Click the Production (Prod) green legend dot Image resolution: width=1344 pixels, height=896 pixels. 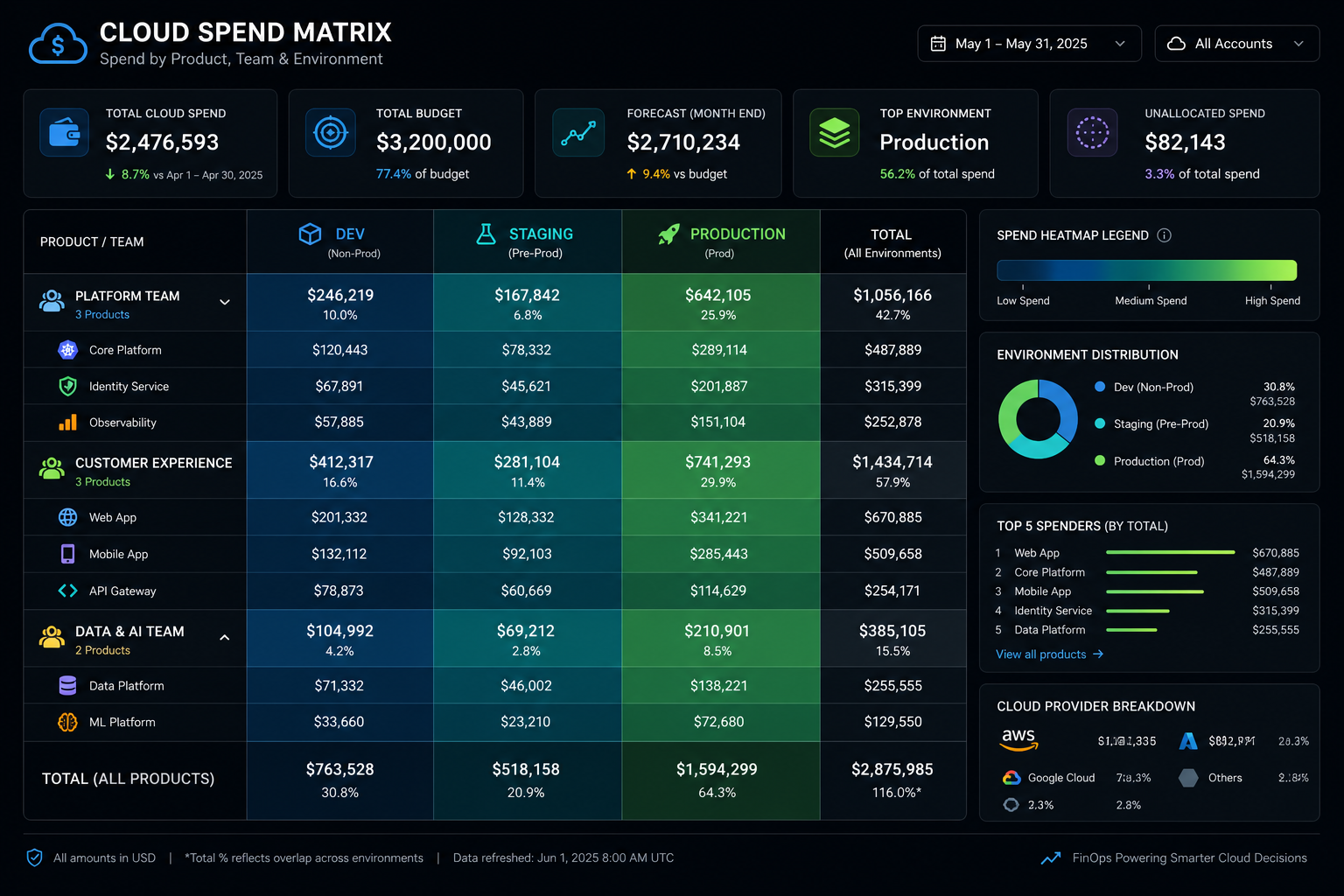[x=1100, y=461]
